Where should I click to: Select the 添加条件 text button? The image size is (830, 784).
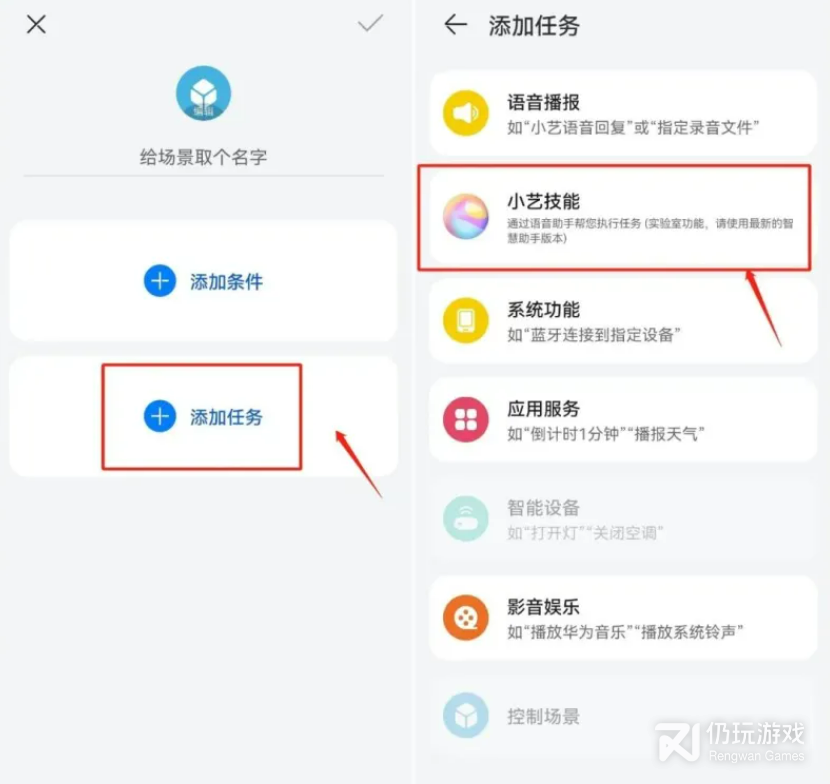[227, 282]
